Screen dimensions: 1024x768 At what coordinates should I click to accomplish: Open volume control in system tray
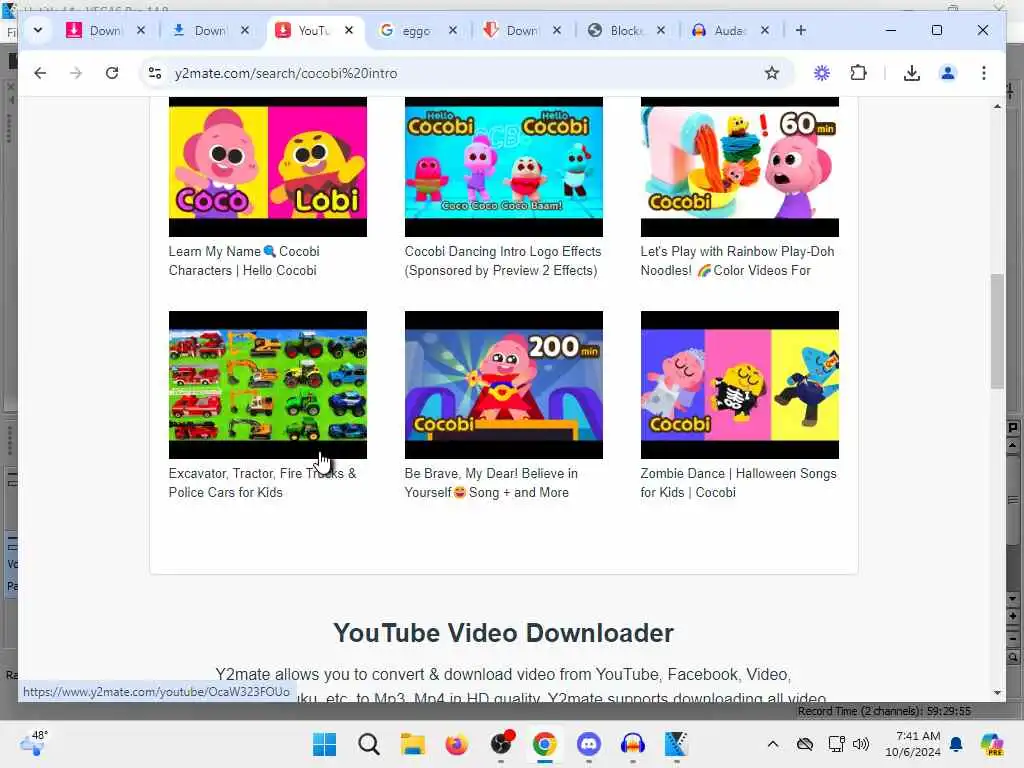pos(861,744)
